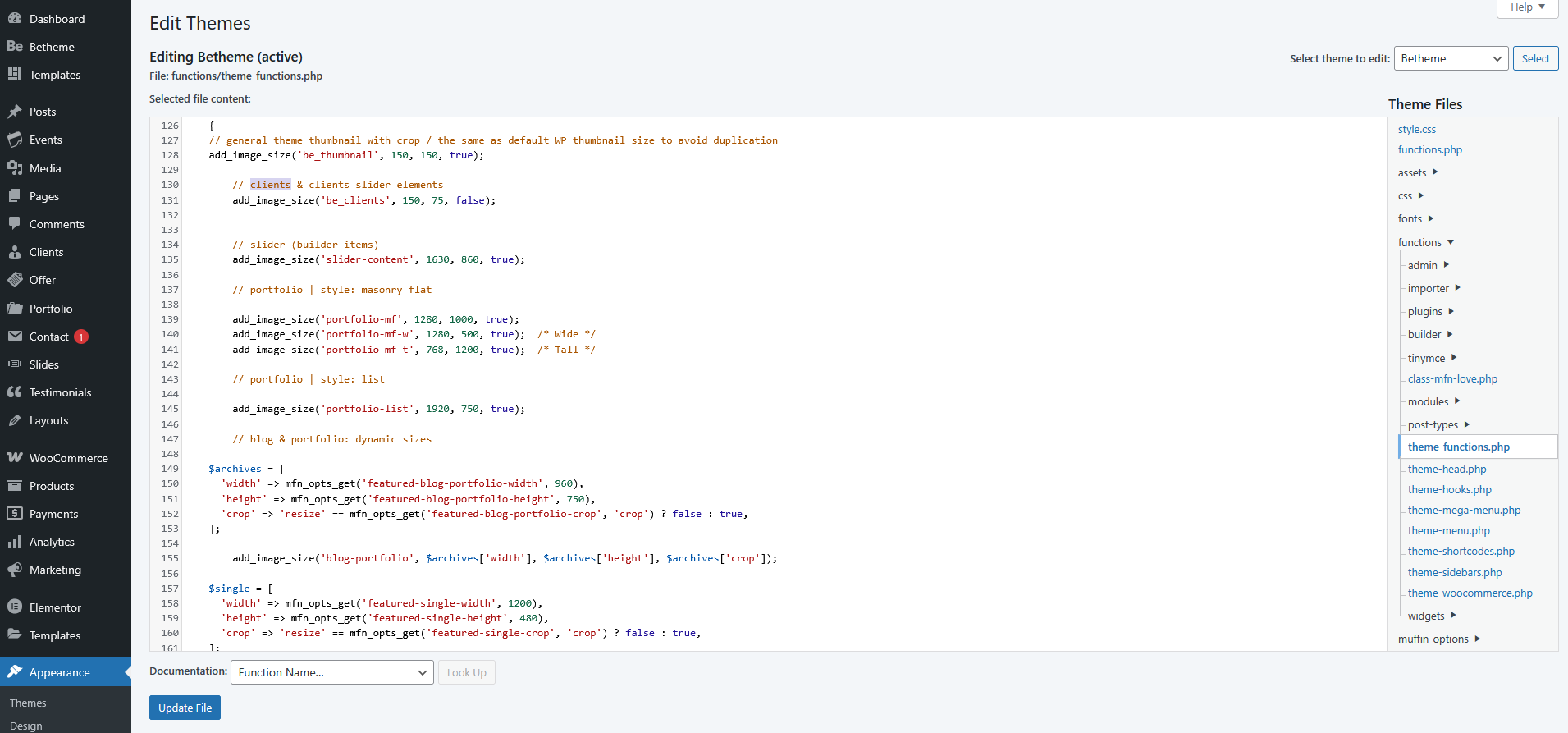Open the style.css file link
This screenshot has height=733, width=1568.
coord(1416,129)
